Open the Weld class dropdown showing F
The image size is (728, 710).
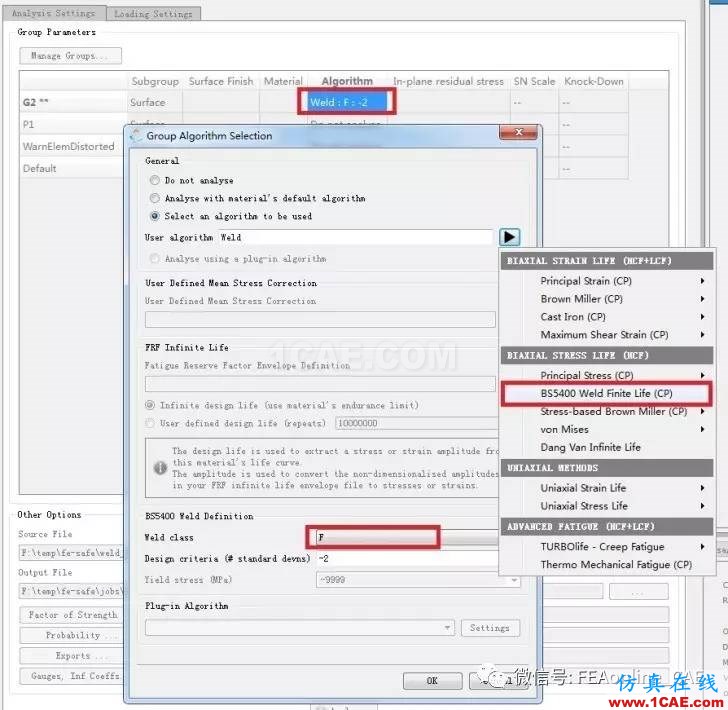407,537
